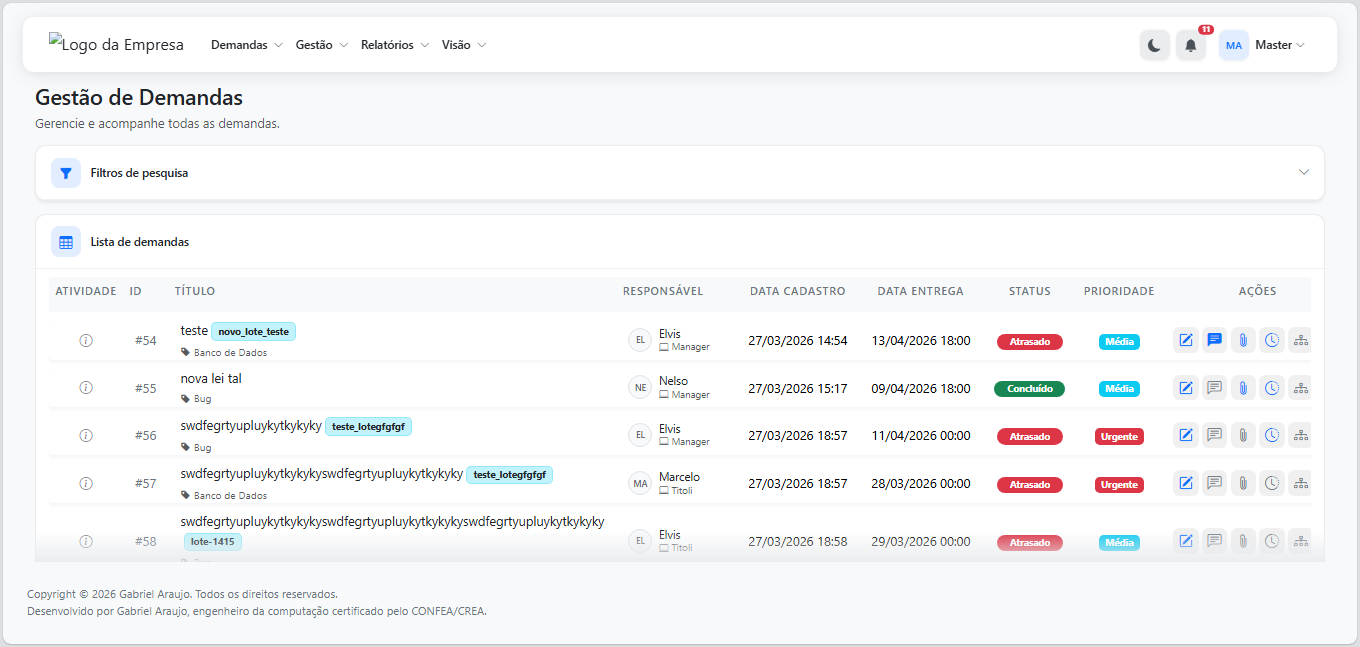Image resolution: width=1360 pixels, height=647 pixels.
Task: Click the novo_lote_teste tag
Action: coord(253,331)
